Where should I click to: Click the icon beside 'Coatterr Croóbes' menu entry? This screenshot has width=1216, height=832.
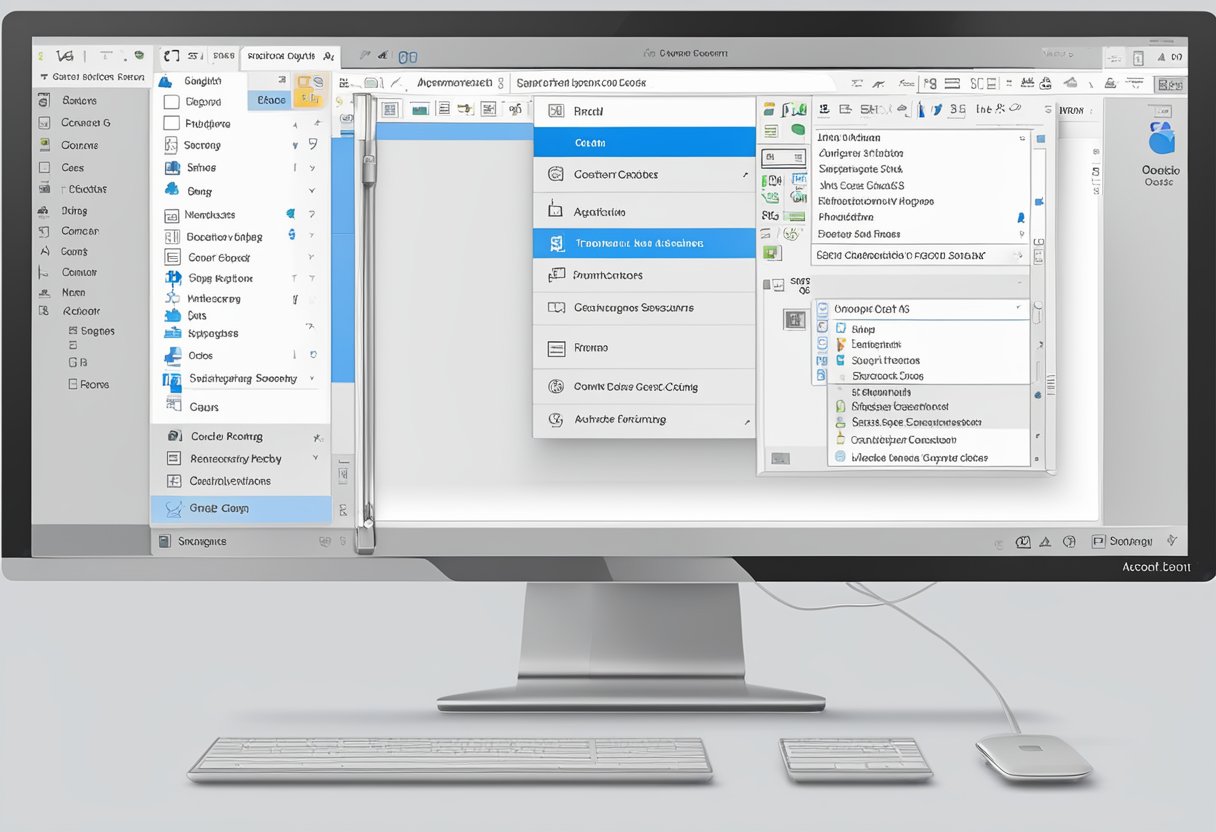(x=556, y=175)
